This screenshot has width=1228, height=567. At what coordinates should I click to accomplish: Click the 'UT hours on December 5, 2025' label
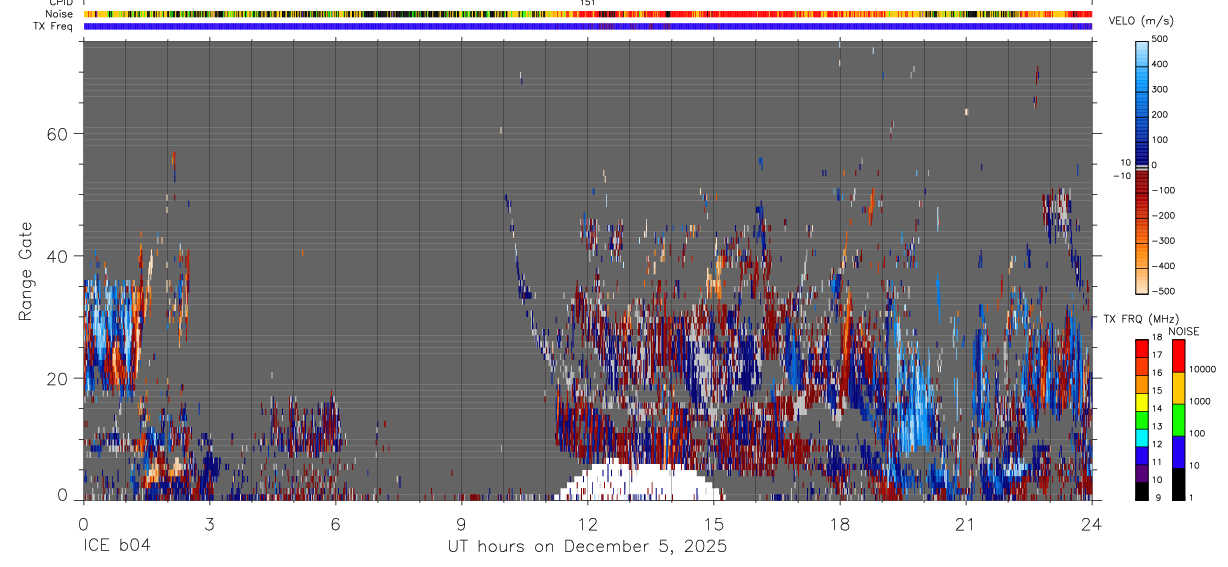(587, 547)
